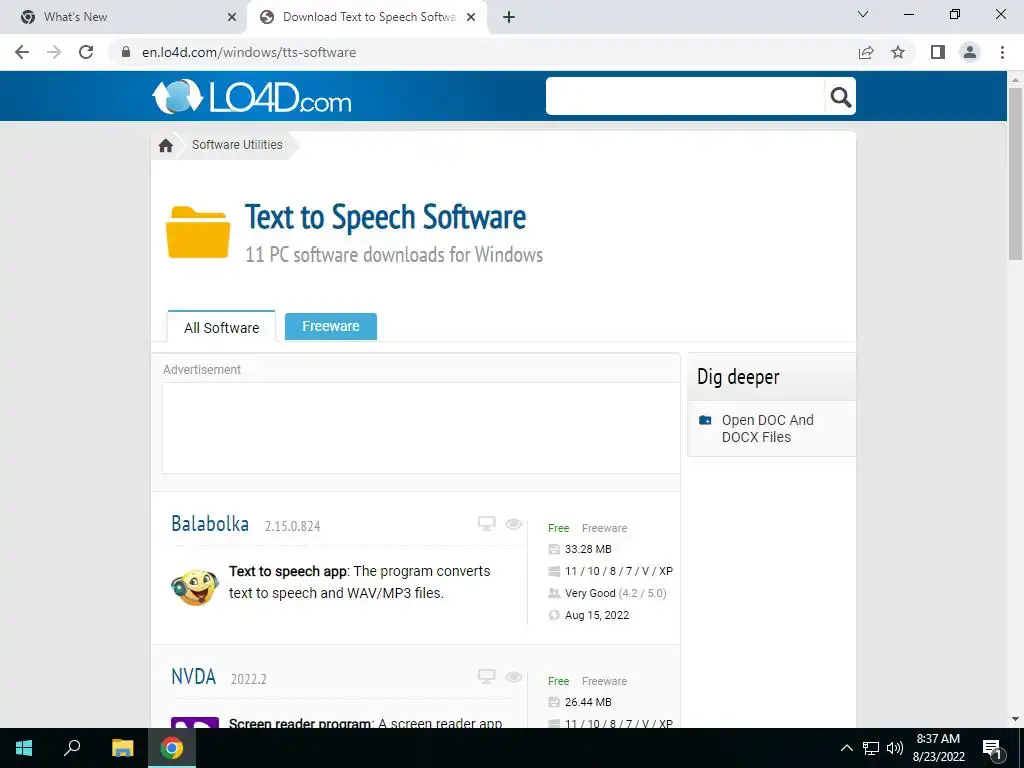1024x768 pixels.
Task: Toggle the eye icon in Balabolka row
Action: coord(514,524)
